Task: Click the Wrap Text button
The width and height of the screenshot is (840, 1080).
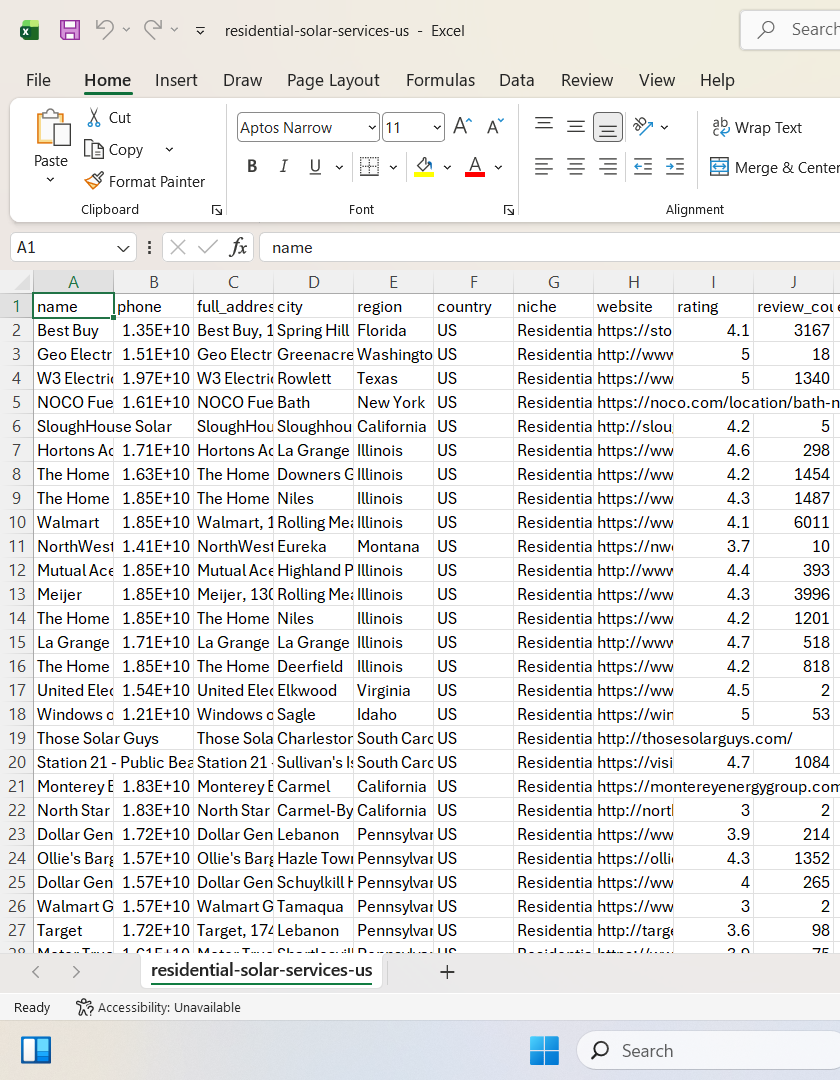Action: pos(757,127)
